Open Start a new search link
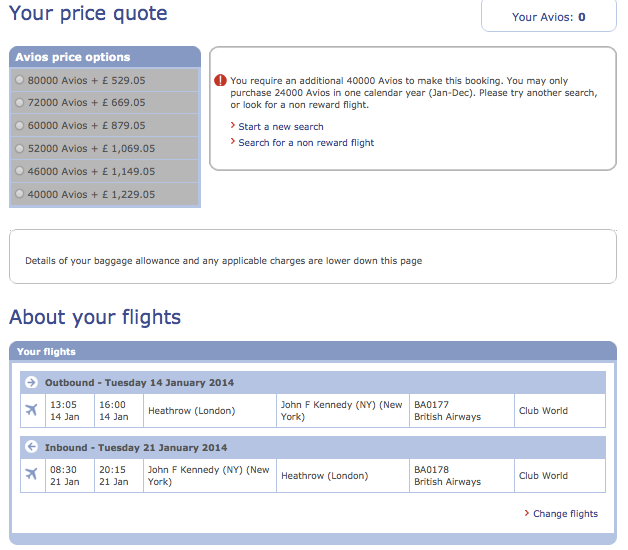The width and height of the screenshot is (628, 550). click(x=281, y=127)
